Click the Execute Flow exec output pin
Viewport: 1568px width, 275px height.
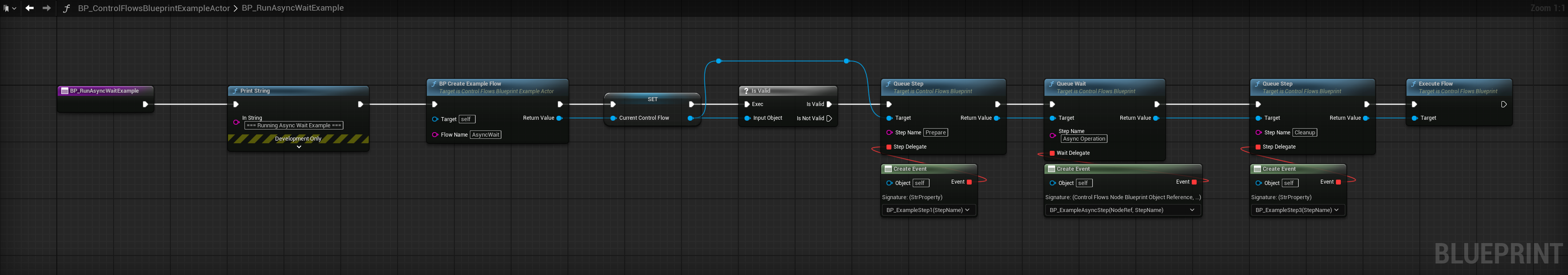tap(1504, 105)
